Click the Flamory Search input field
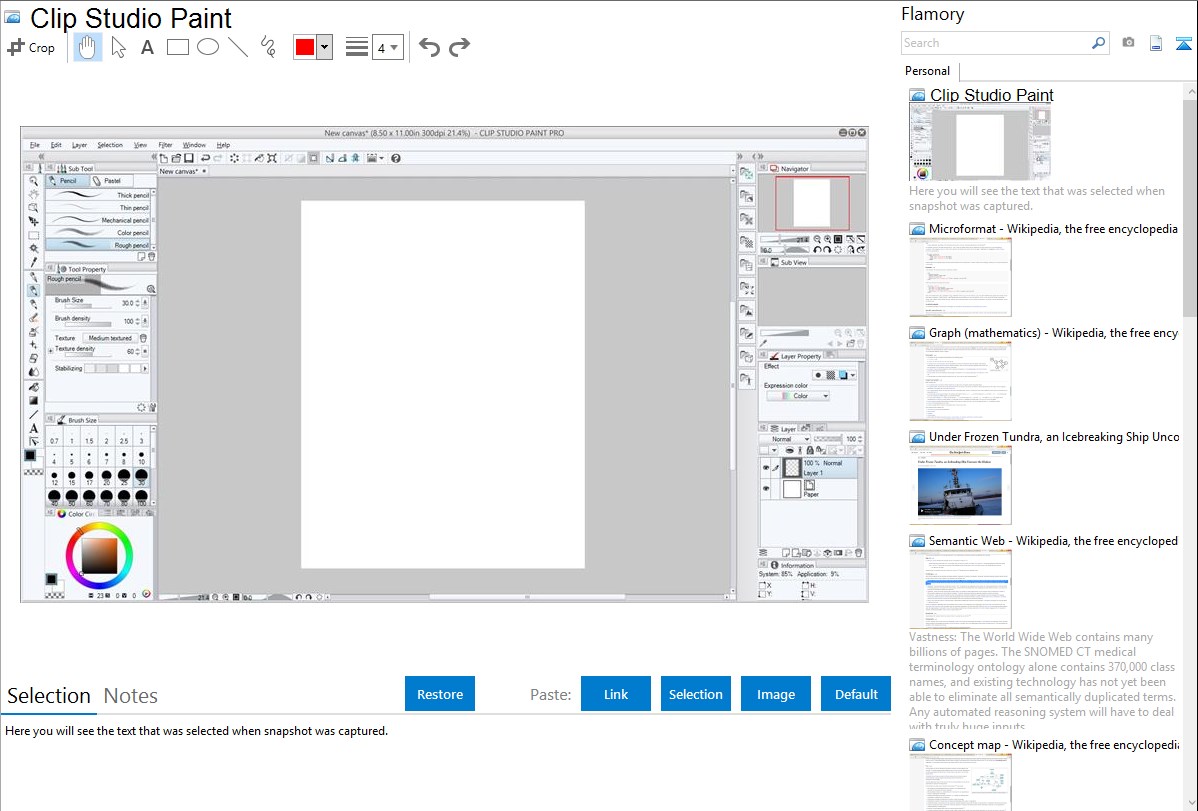 [995, 43]
